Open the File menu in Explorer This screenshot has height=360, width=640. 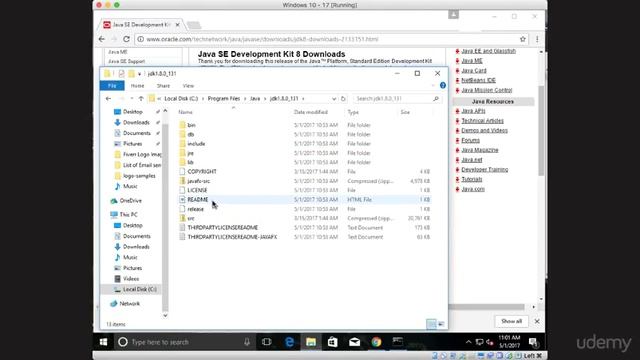coord(112,86)
